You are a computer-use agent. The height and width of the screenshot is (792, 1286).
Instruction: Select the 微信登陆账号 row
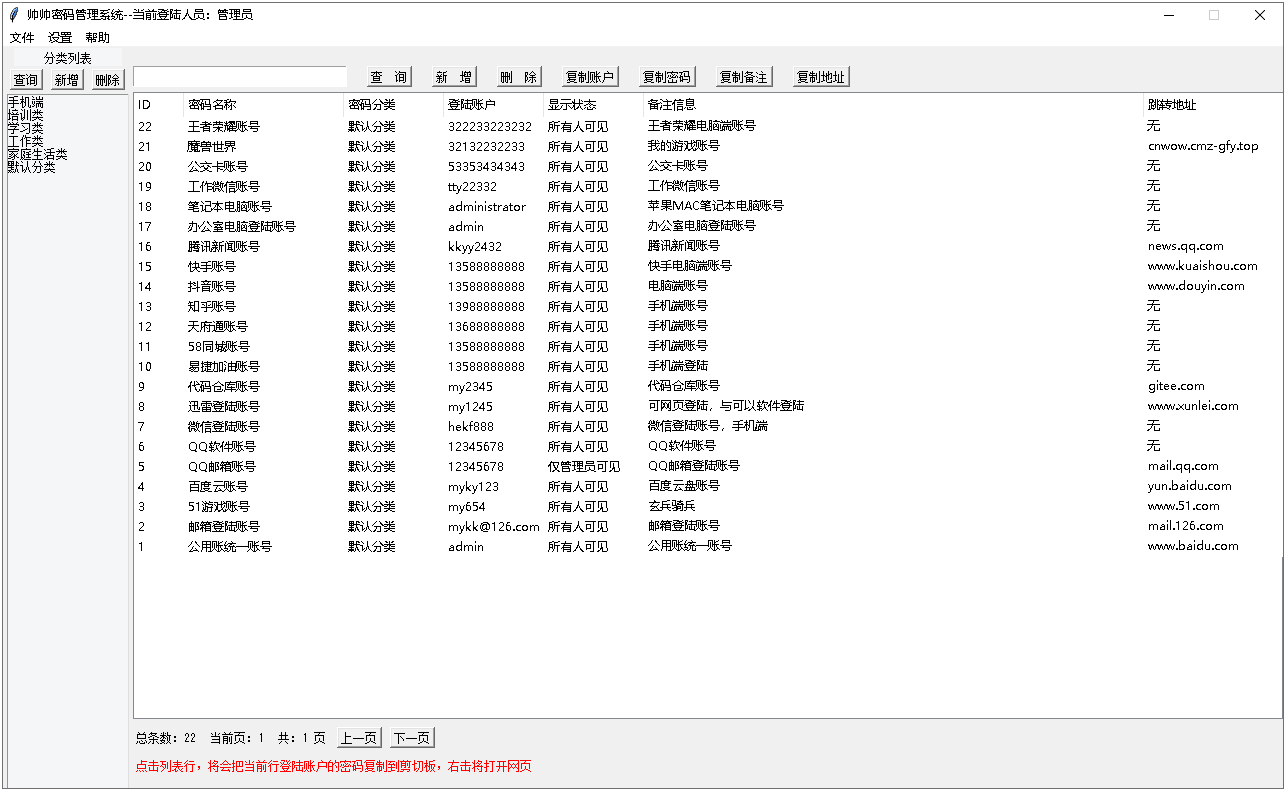coord(708,426)
